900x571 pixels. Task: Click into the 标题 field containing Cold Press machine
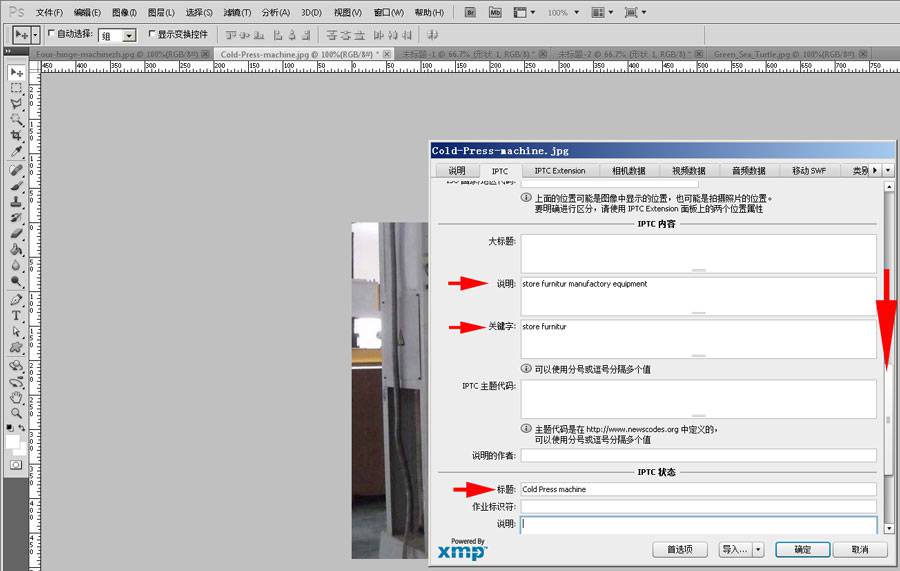[698, 489]
